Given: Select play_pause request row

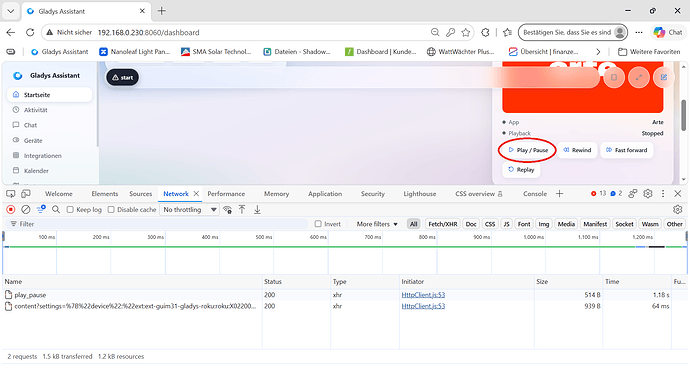Looking at the screenshot, I should coord(345,295).
